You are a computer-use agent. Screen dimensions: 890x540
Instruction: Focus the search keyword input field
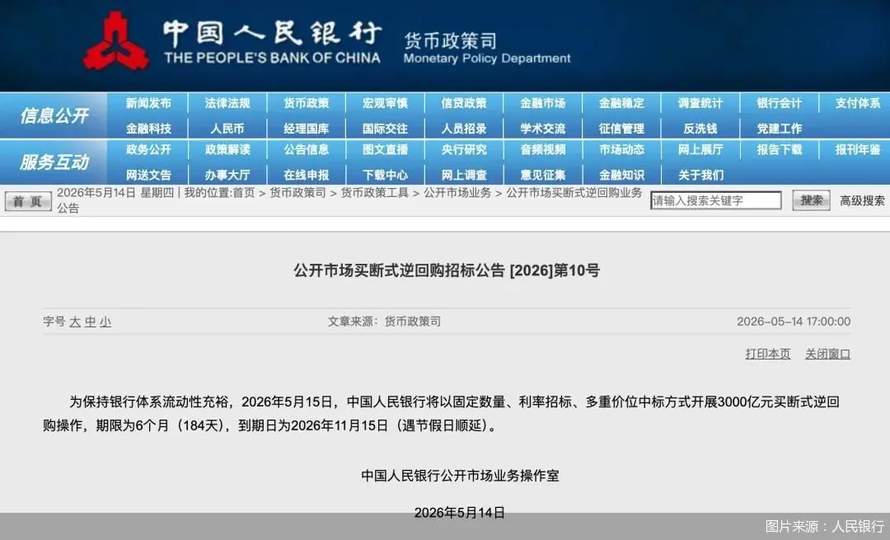[716, 200]
